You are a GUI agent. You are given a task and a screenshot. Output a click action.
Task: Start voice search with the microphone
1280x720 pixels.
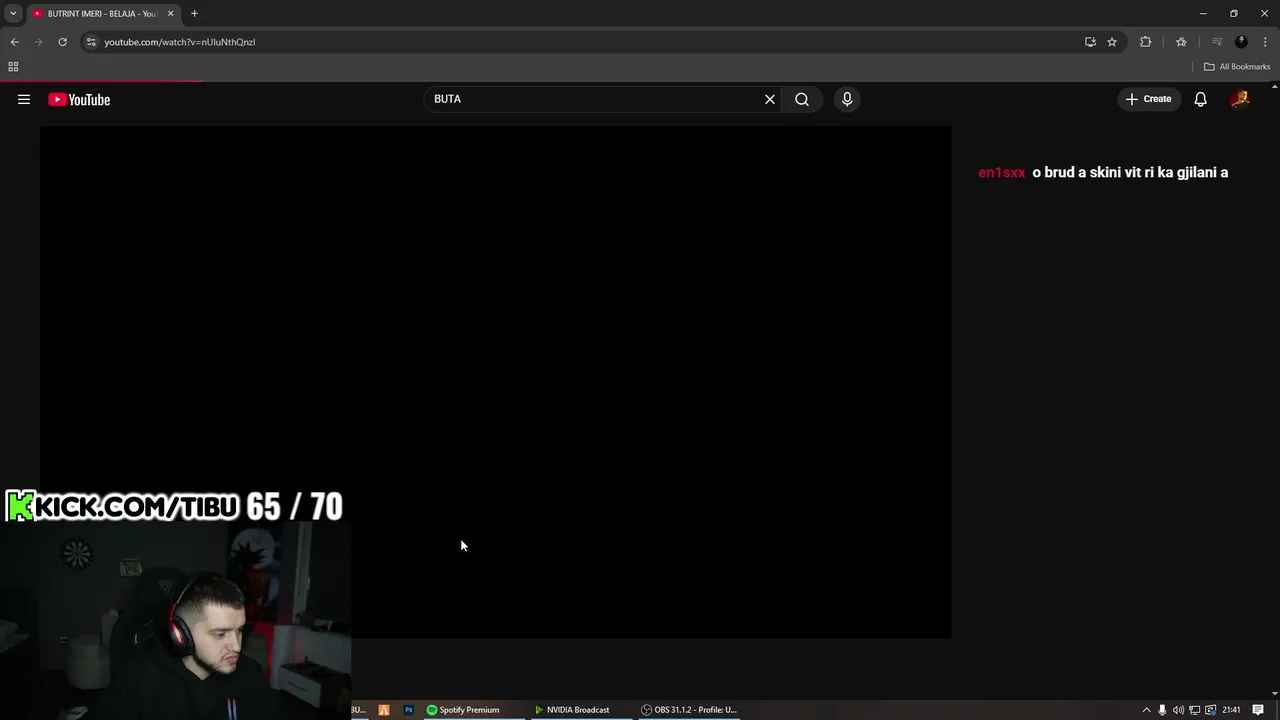tap(847, 99)
